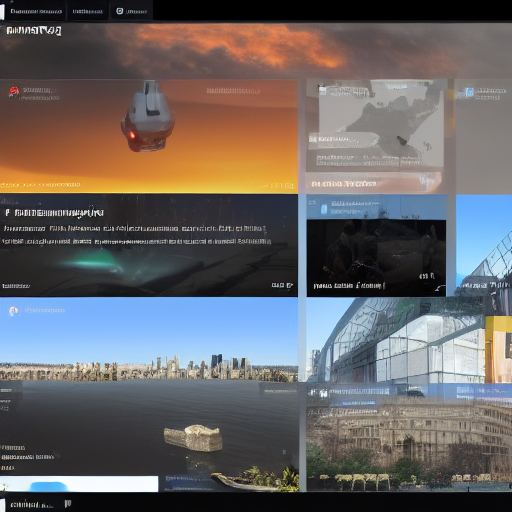This screenshot has height=512, width=512.
Task: Click the blue document icon on the blue-header tile
Action: pyautogui.click(x=324, y=209)
